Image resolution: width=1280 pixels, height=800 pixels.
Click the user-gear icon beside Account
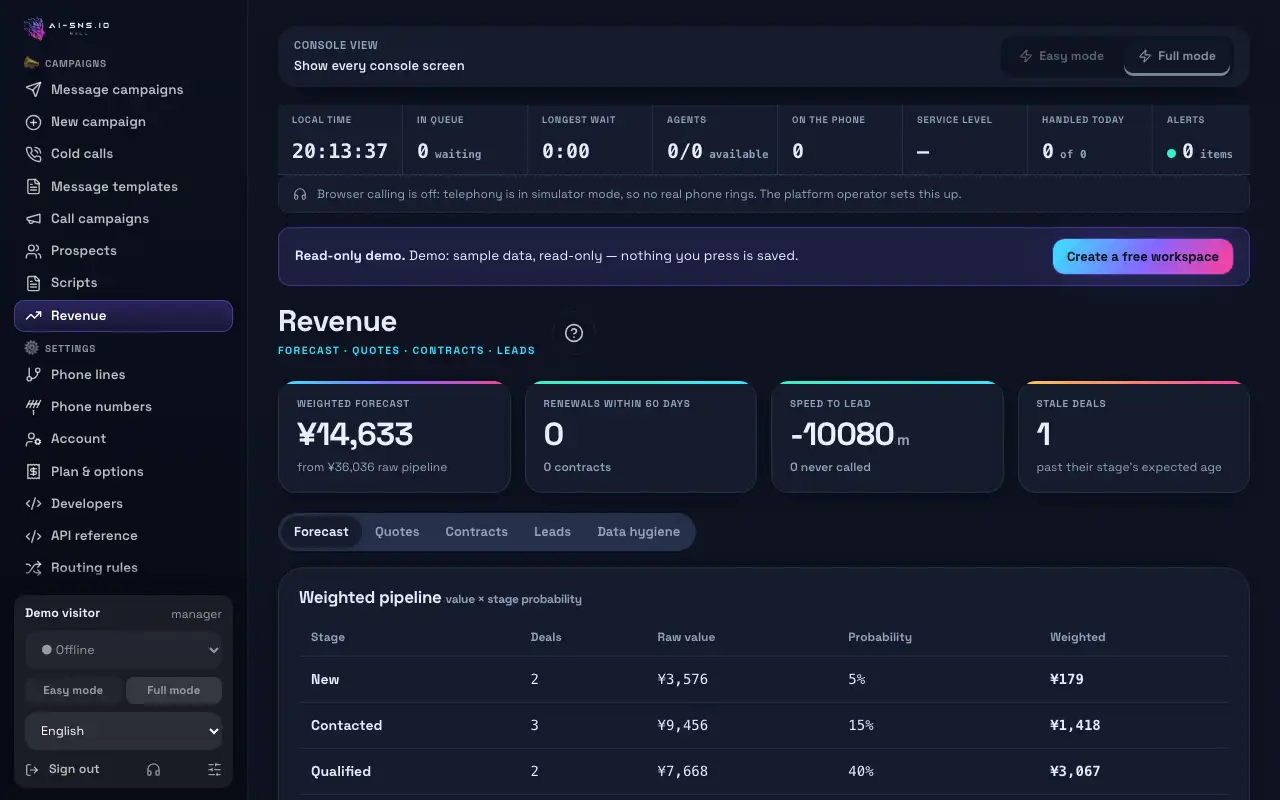point(34,439)
